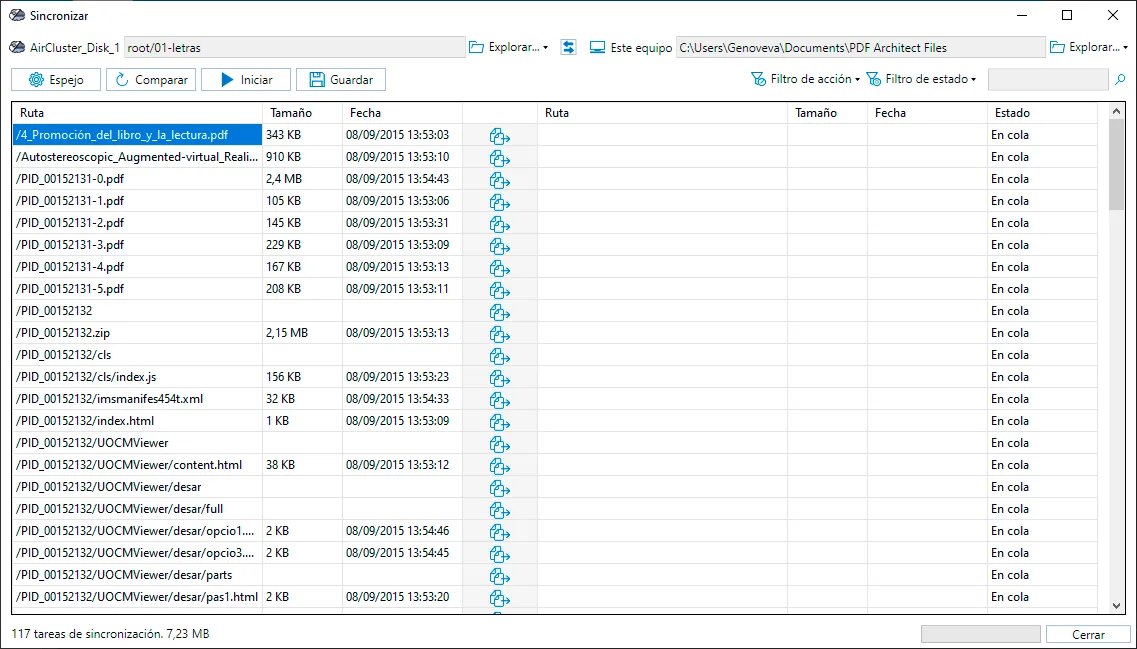The width and height of the screenshot is (1137, 649).
Task: Click the filter search text box
Action: pyautogui.click(x=1048, y=80)
